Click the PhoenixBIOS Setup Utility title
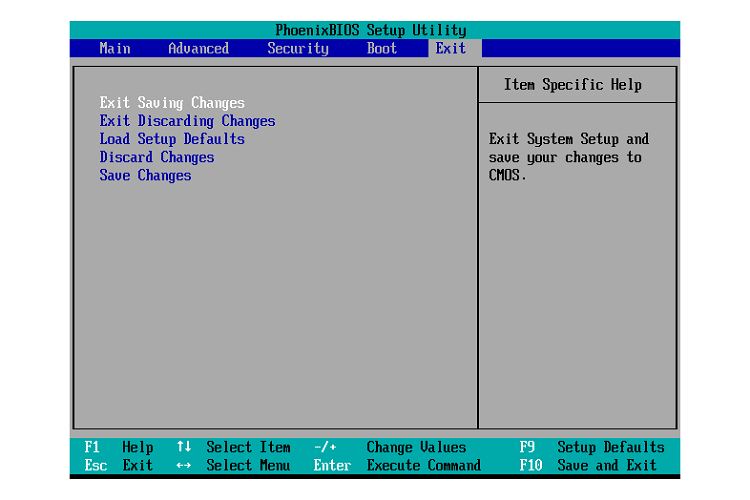This screenshot has width=750, height=500. pyautogui.click(x=371, y=30)
